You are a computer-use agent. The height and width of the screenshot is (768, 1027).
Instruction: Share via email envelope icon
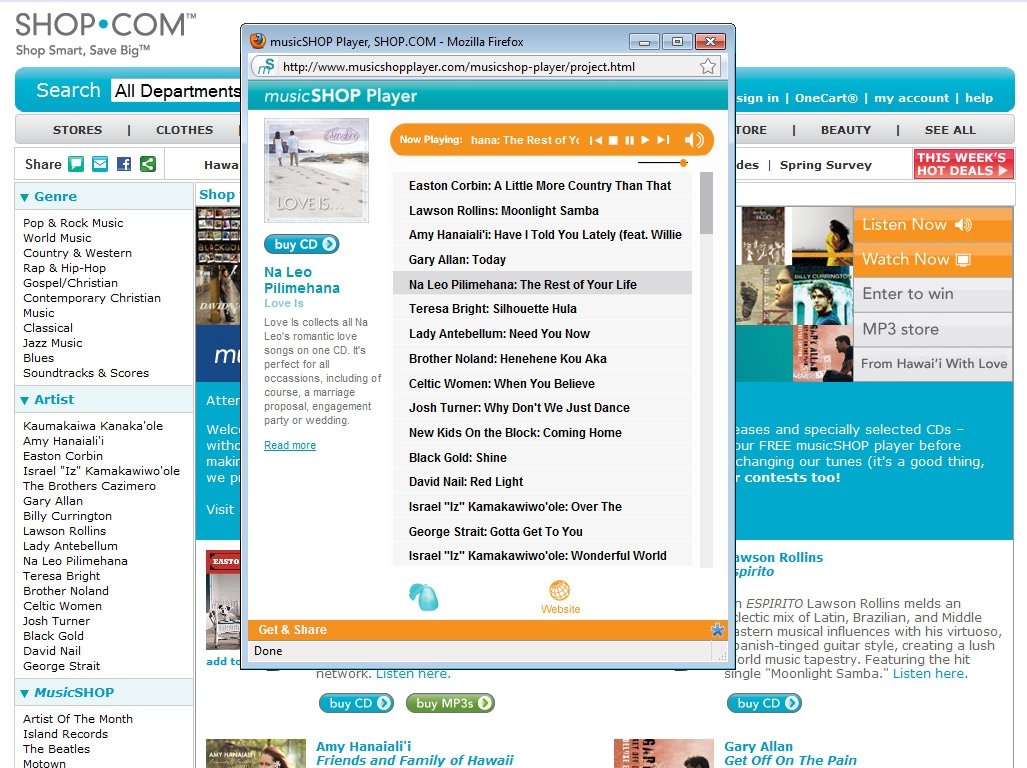[100, 164]
